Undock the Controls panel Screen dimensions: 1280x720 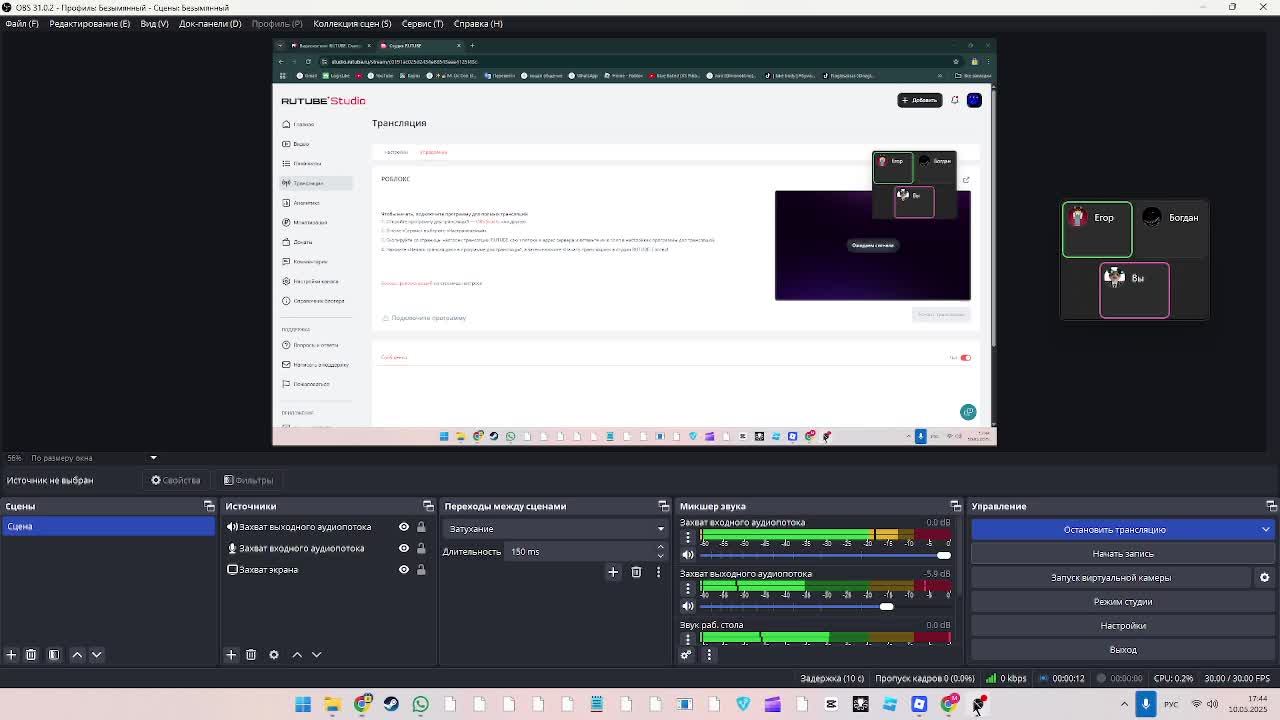click(1271, 506)
